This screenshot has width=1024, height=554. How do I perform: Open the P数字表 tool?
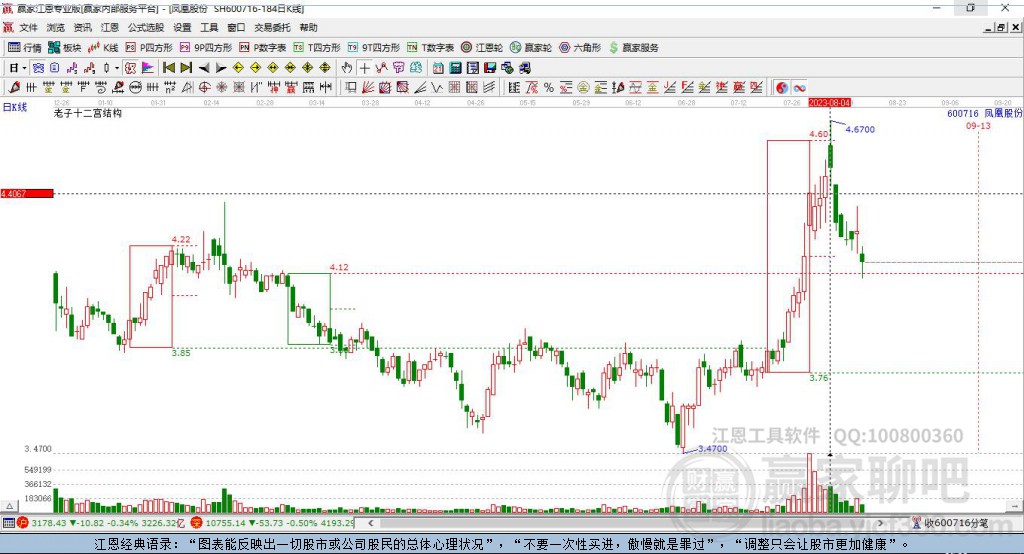[263, 48]
